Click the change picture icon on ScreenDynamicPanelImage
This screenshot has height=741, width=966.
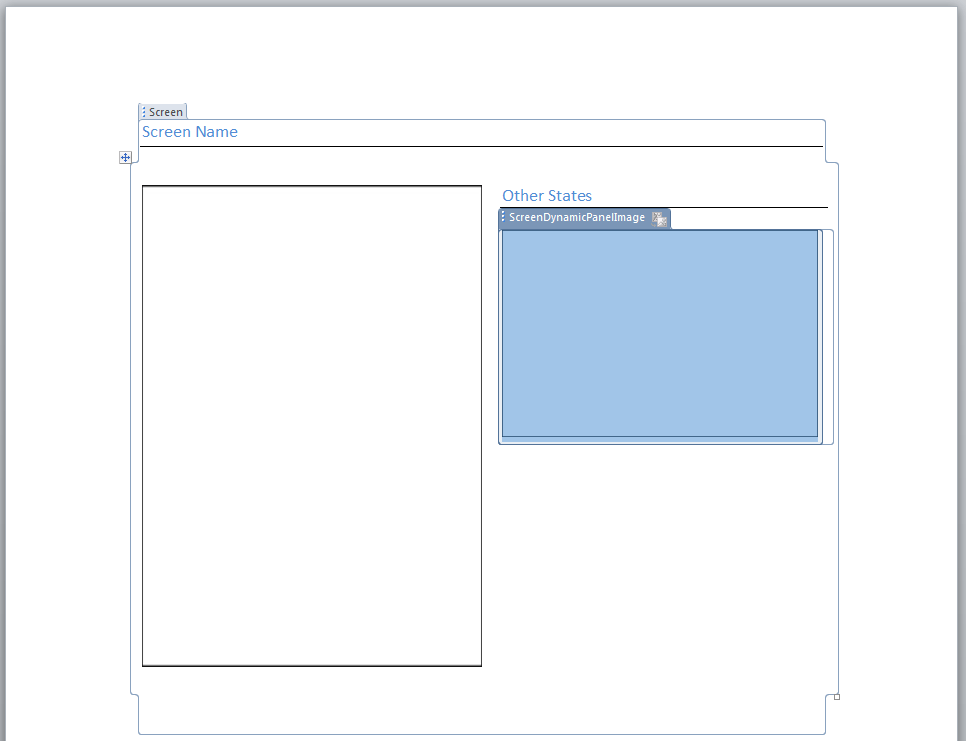click(x=659, y=219)
